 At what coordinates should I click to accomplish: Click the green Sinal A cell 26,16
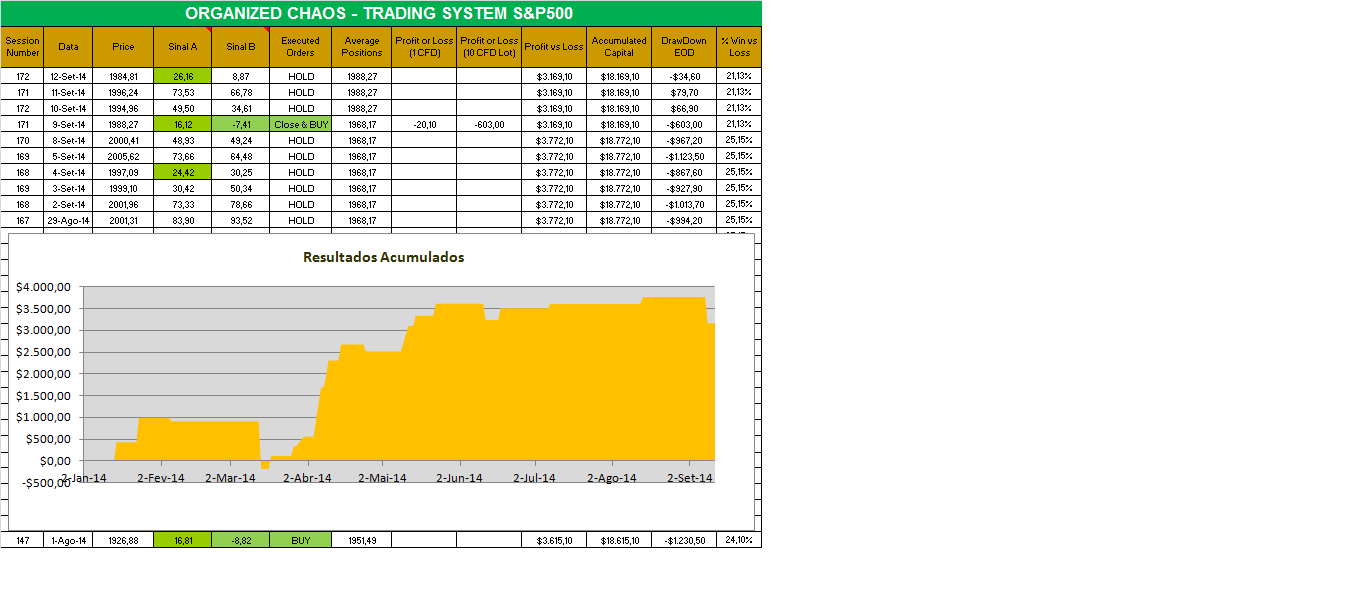(x=183, y=76)
